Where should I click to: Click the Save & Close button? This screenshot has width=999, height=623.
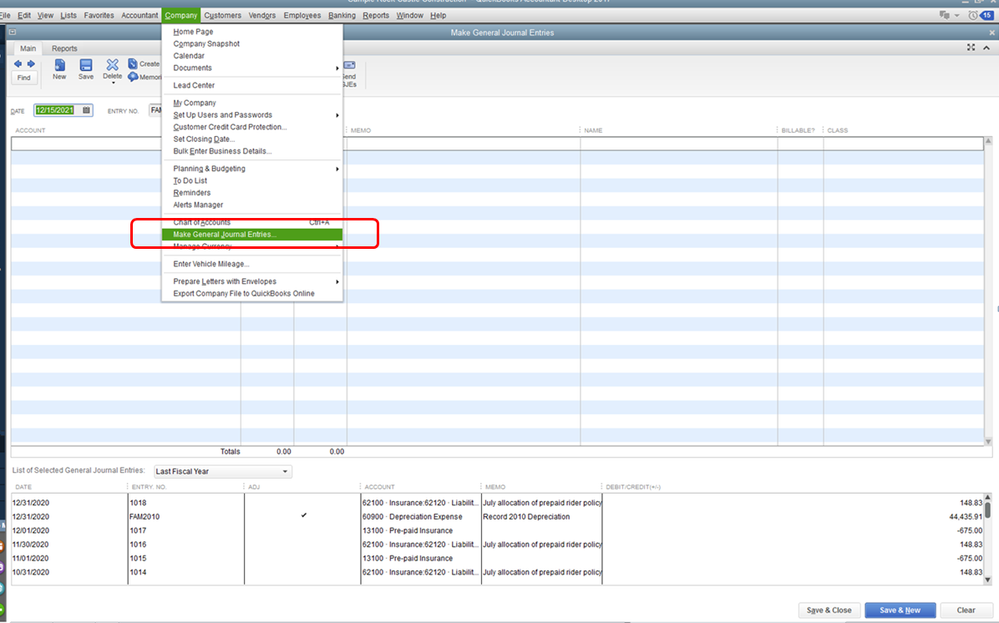tap(829, 610)
